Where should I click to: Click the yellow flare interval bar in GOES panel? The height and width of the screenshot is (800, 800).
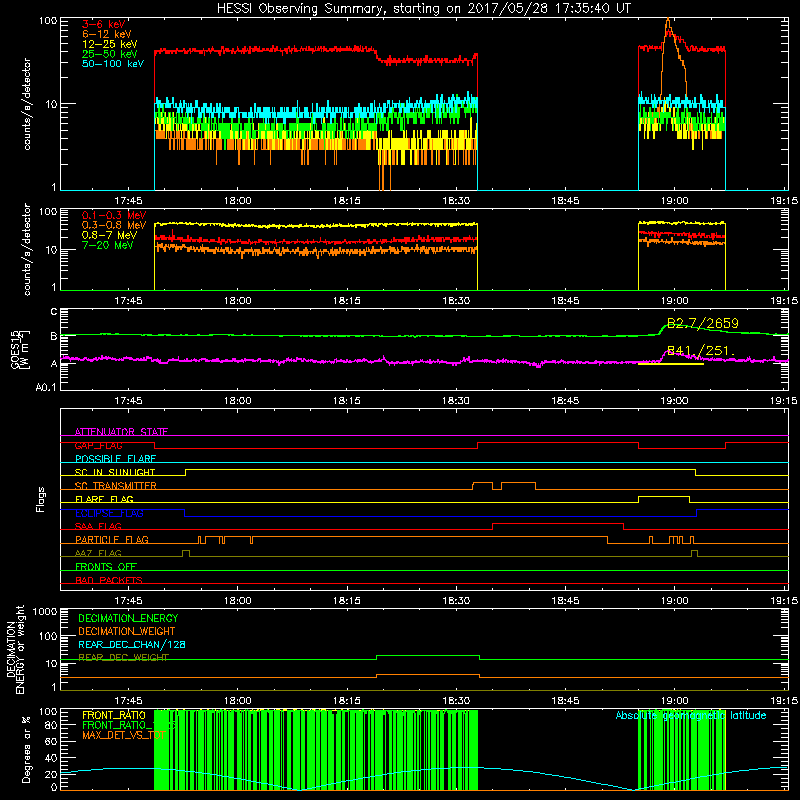click(671, 364)
